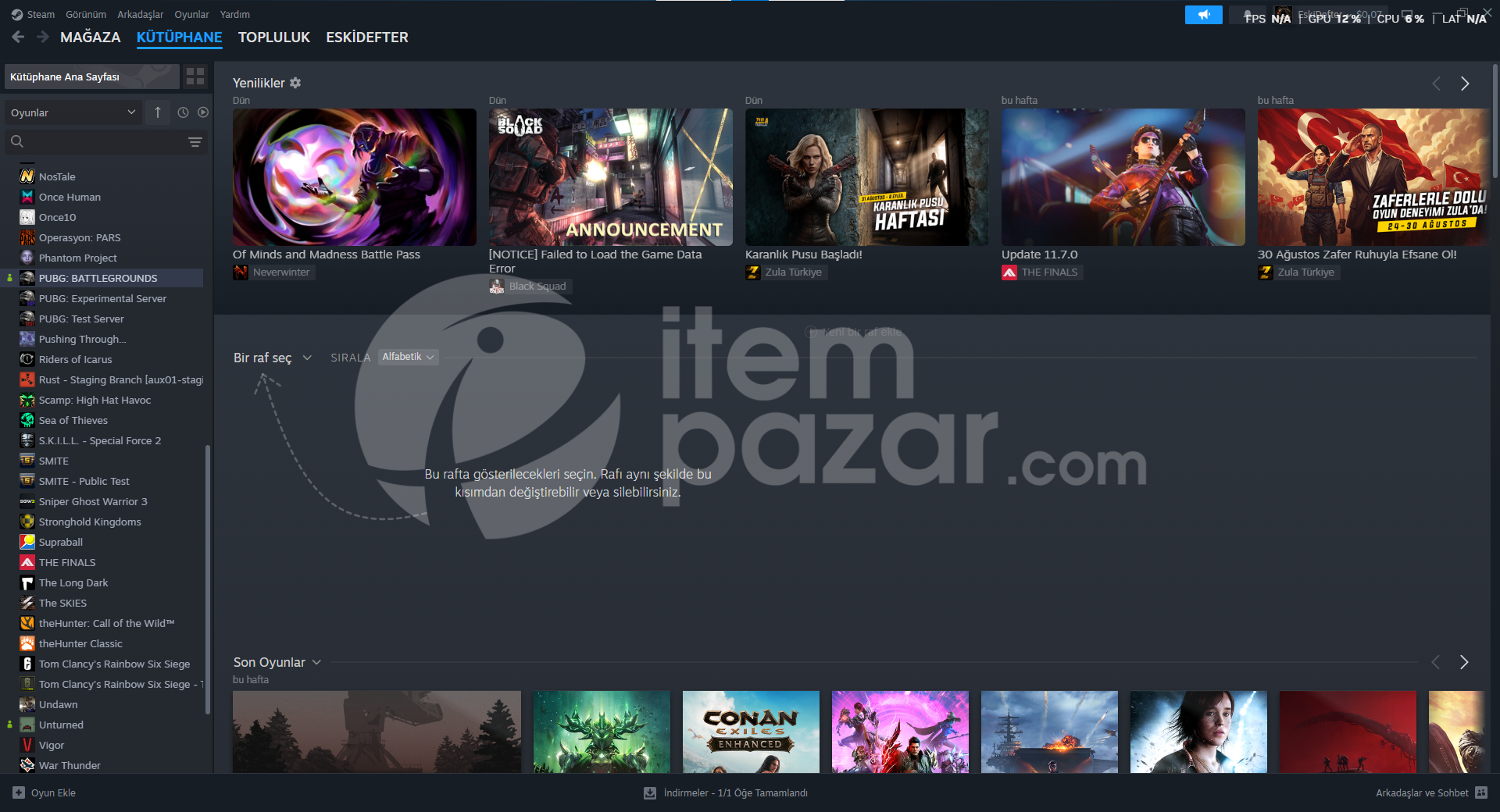This screenshot has height=812, width=1500.
Task: Open Yenilikler settings gear
Action: (x=295, y=83)
